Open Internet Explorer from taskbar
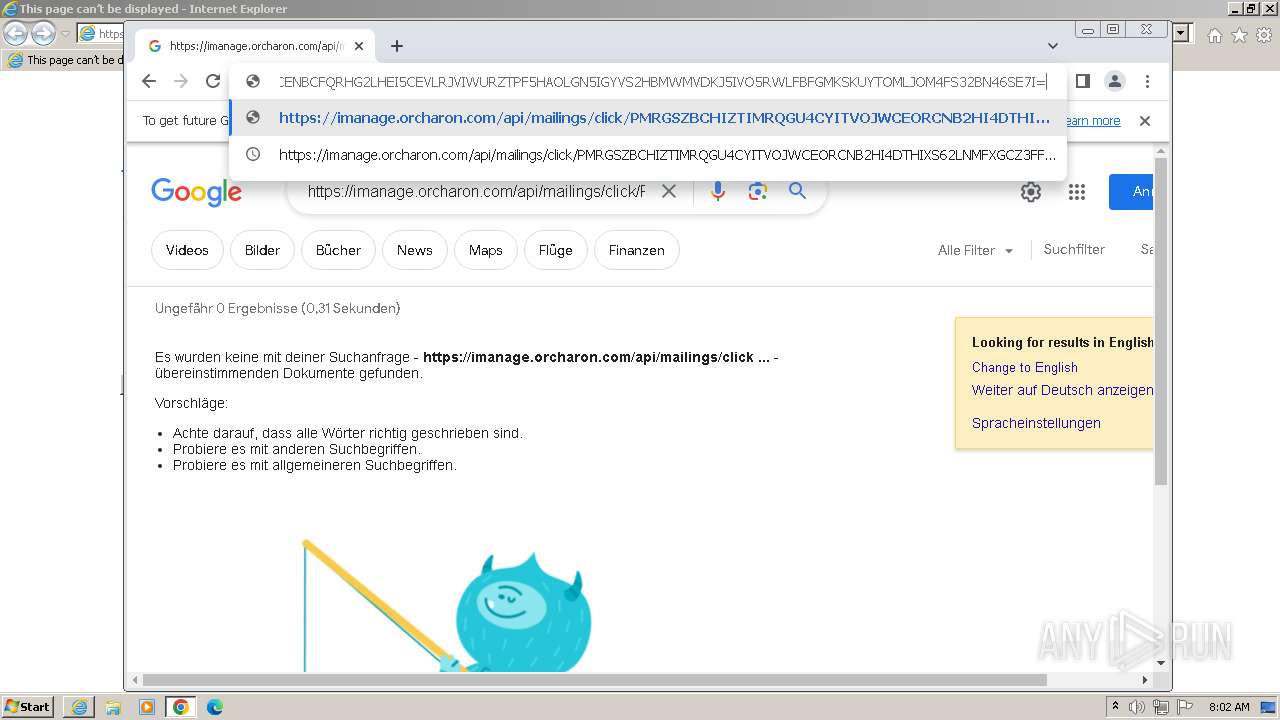This screenshot has width=1280, height=720. click(79, 707)
